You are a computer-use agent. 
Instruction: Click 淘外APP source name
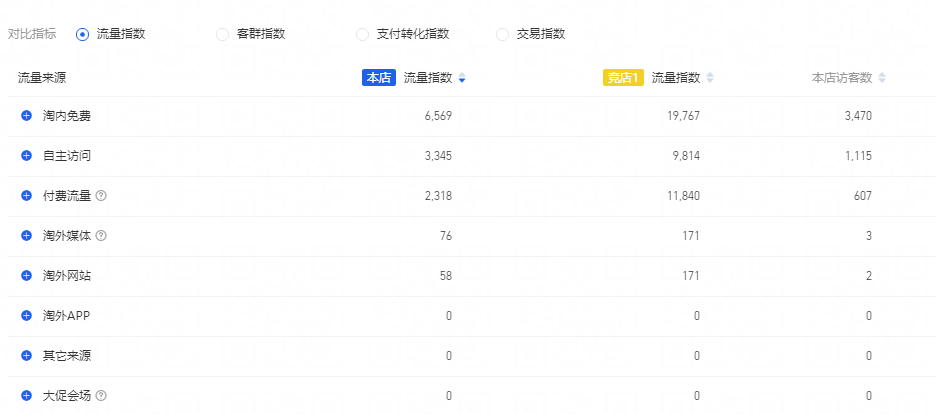tap(66, 316)
